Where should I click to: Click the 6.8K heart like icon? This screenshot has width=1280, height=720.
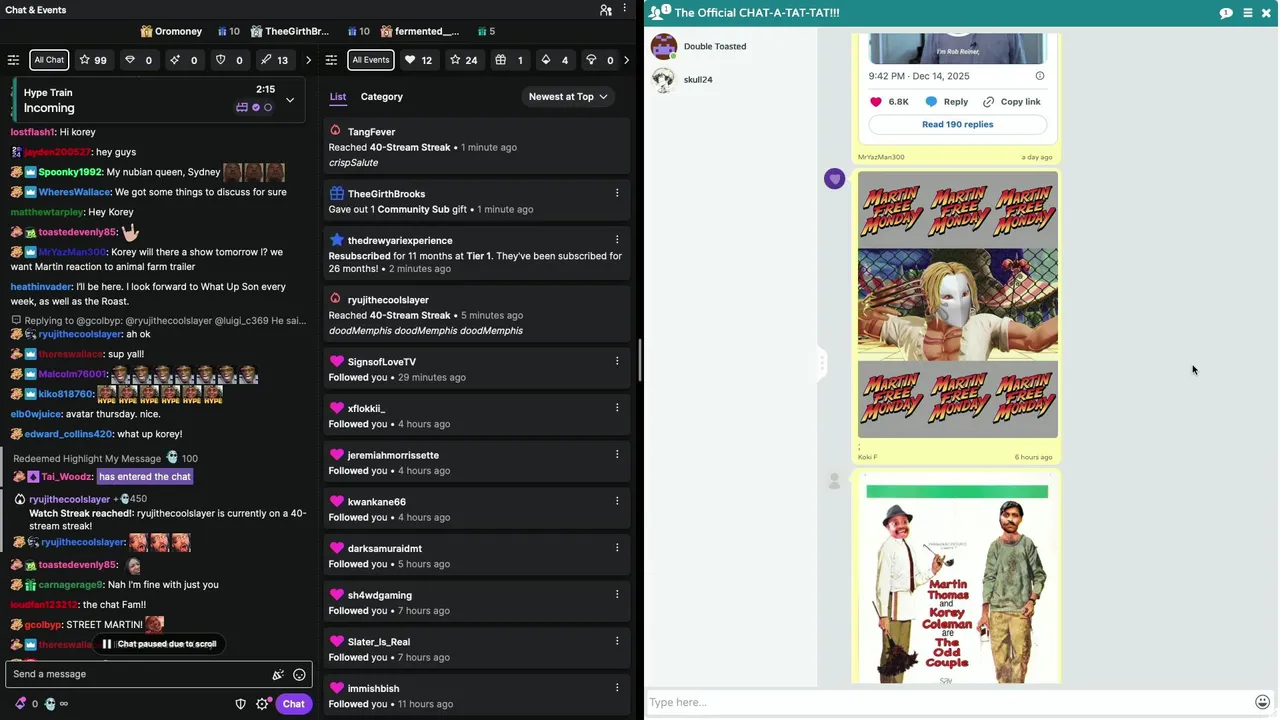876,102
